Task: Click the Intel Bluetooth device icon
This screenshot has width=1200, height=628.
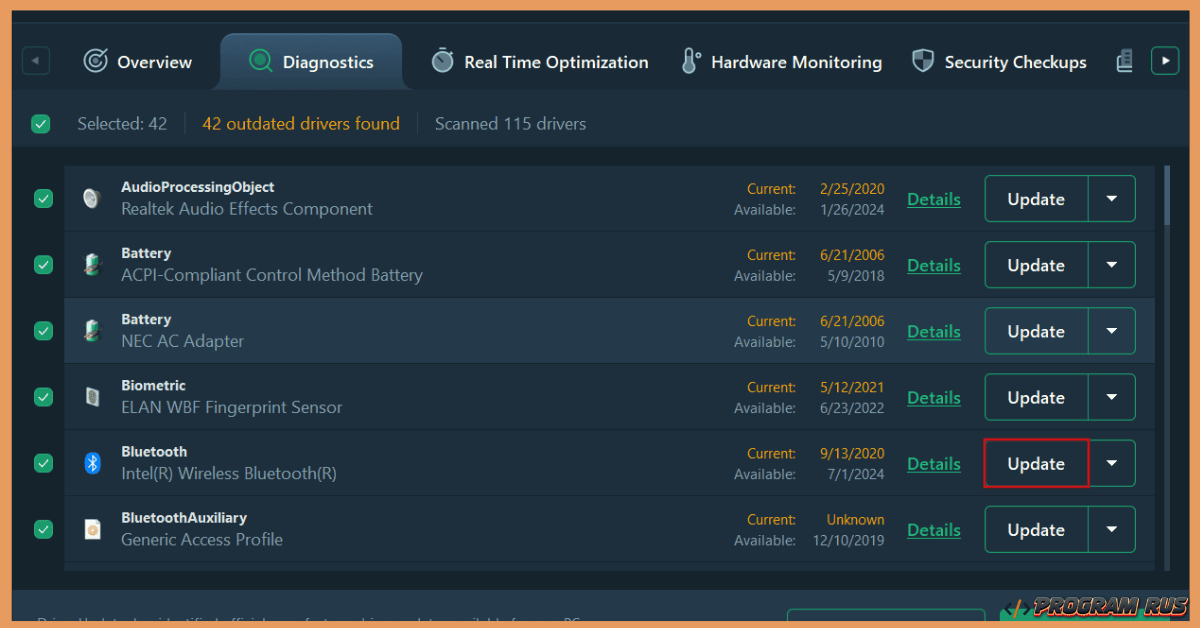Action: 92,463
